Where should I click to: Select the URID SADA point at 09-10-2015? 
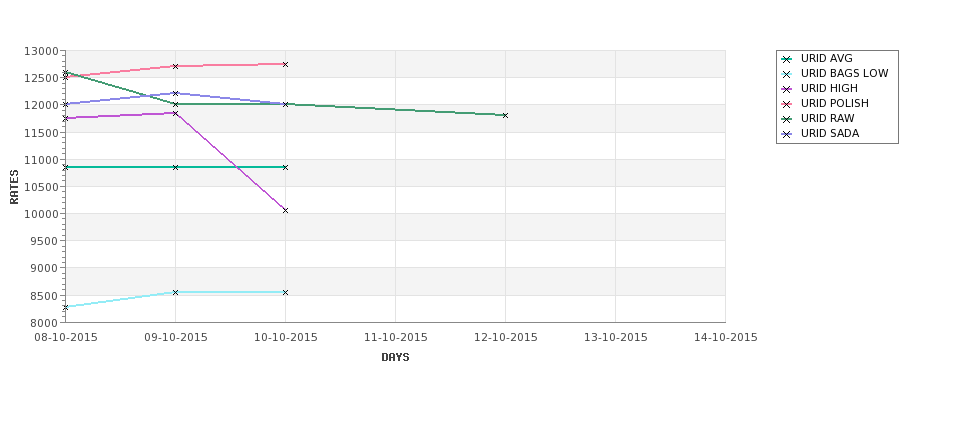(175, 93)
